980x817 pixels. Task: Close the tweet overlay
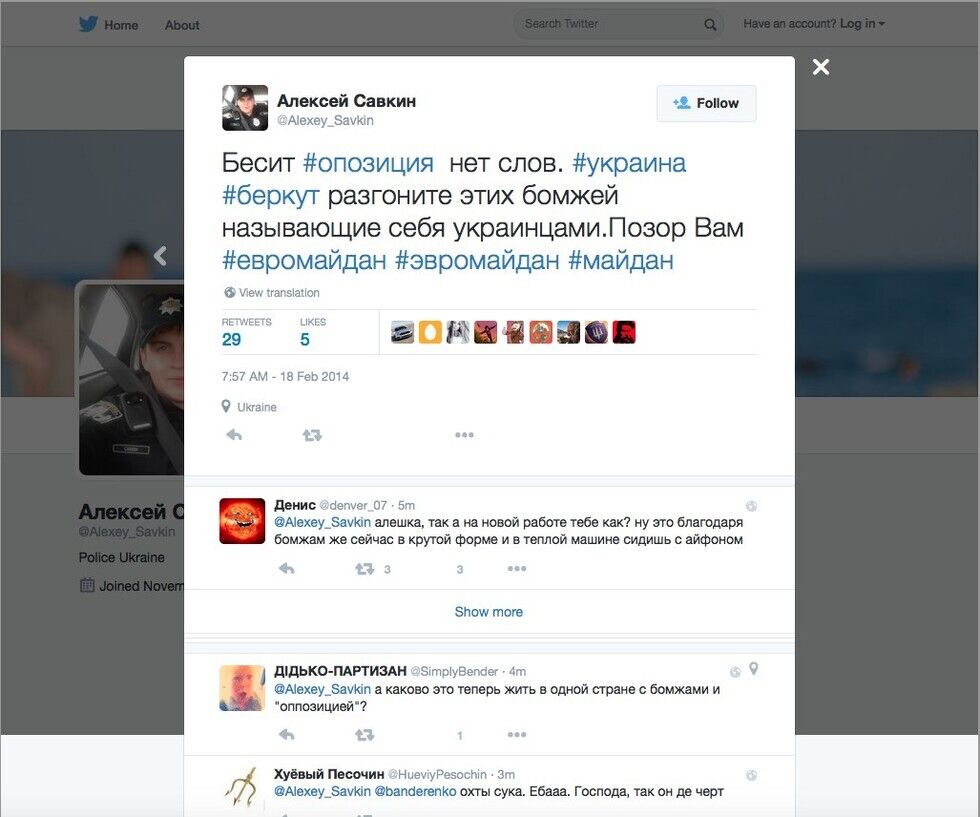[x=821, y=67]
